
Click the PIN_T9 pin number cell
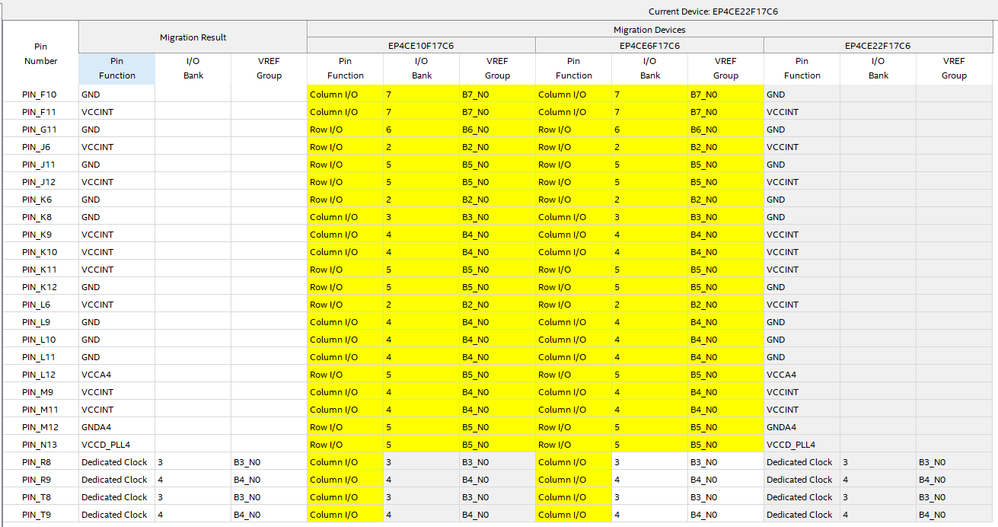click(x=36, y=514)
